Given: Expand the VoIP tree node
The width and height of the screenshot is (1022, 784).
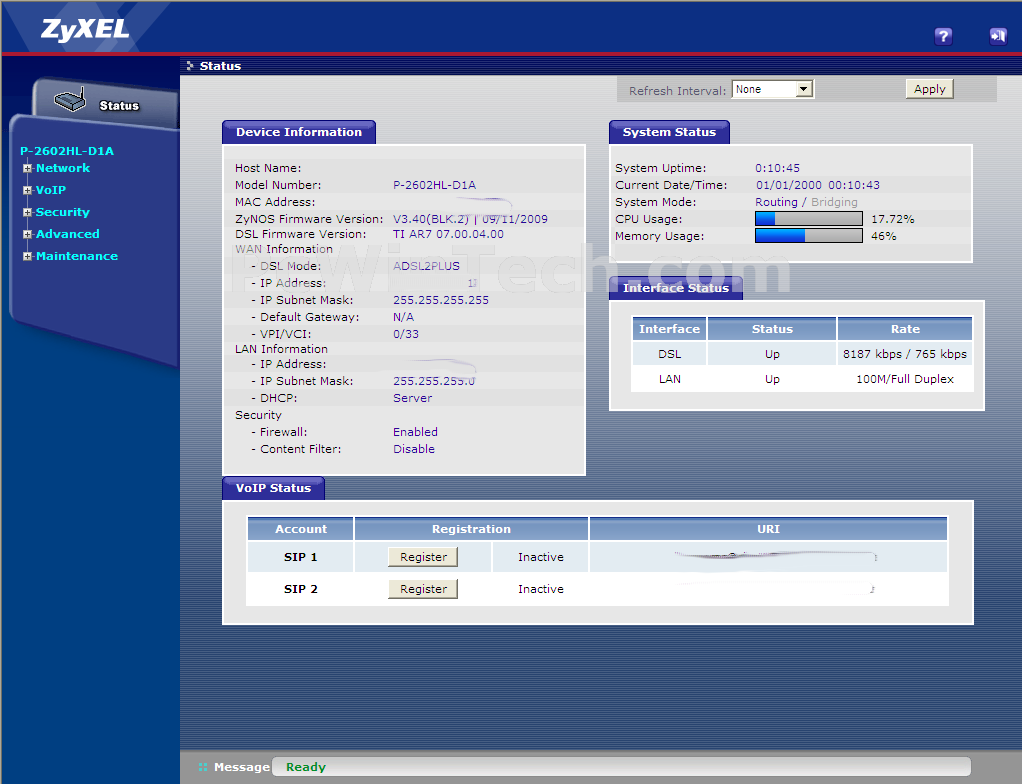Looking at the screenshot, I should click(x=27, y=190).
